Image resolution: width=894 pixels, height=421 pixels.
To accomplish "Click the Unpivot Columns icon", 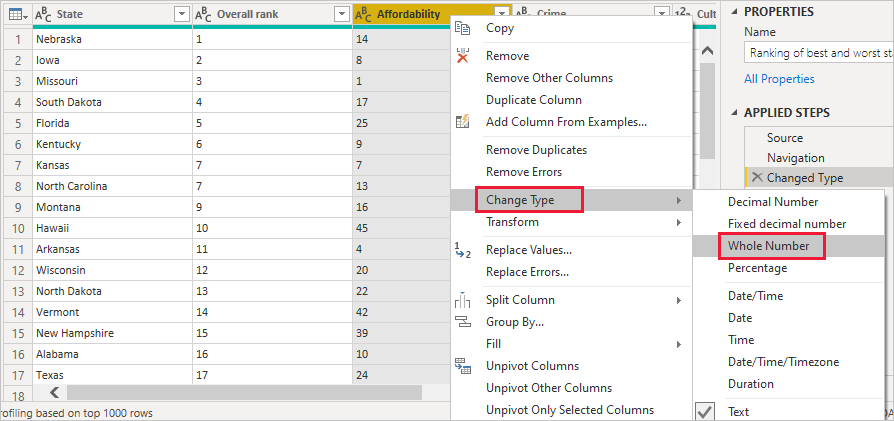I will (462, 366).
